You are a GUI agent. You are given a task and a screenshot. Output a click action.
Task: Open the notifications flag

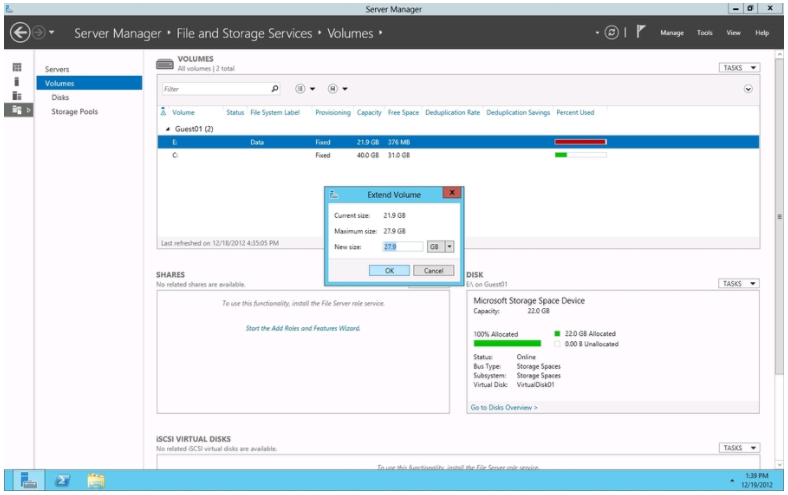point(640,32)
